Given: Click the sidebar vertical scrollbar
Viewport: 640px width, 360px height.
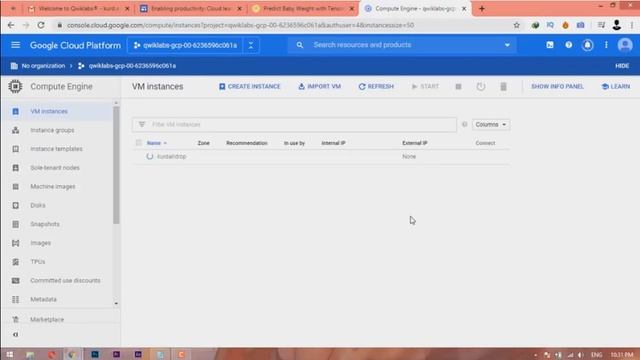Looking at the screenshot, I should (x=116, y=165).
